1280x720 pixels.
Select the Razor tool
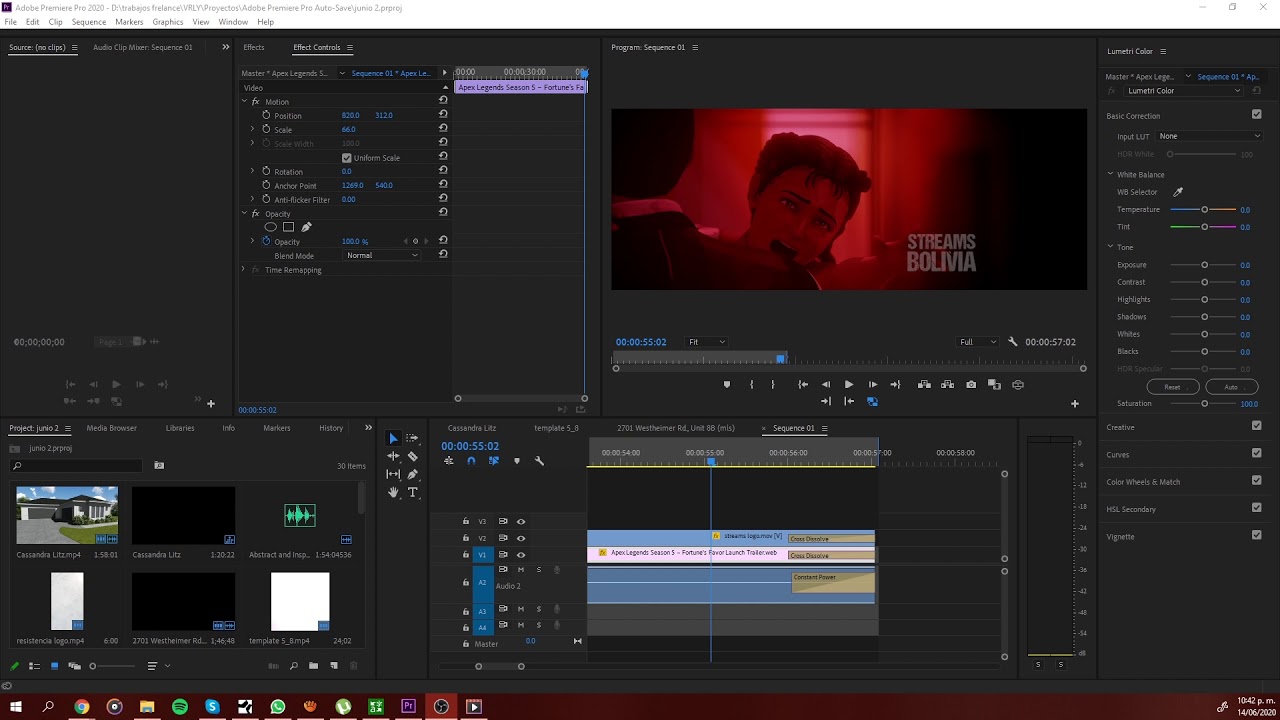412,456
